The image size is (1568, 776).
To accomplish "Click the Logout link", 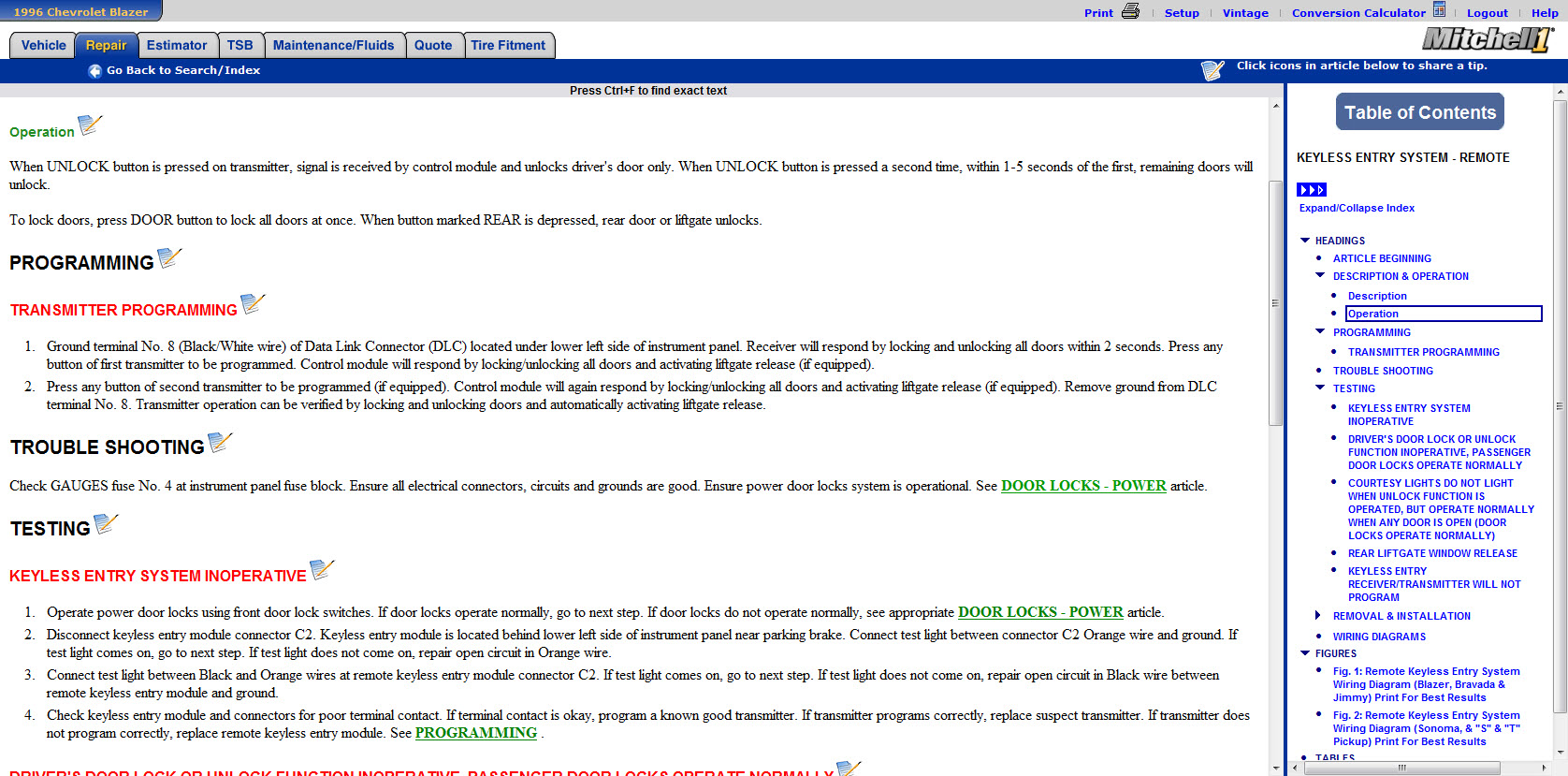I will (1488, 13).
